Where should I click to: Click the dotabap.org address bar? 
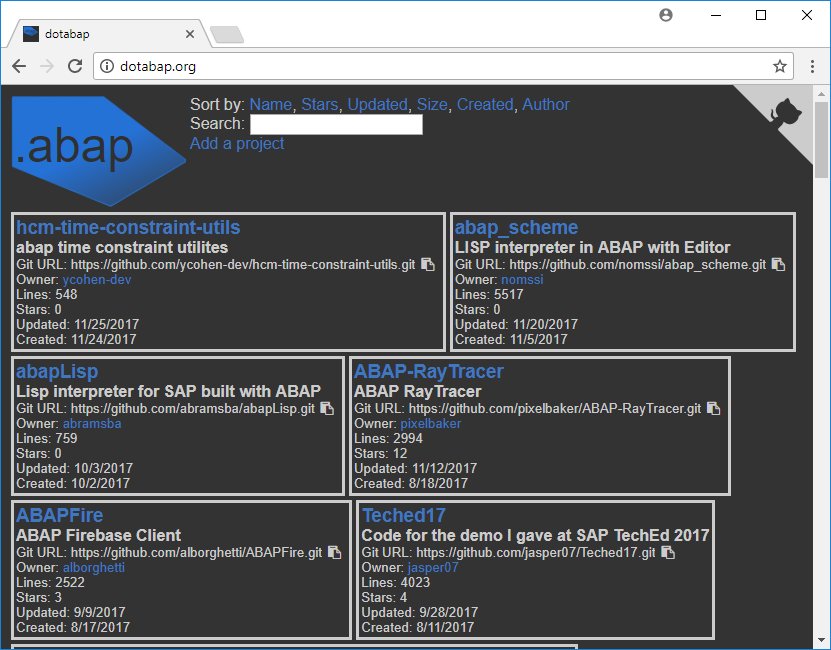(443, 66)
